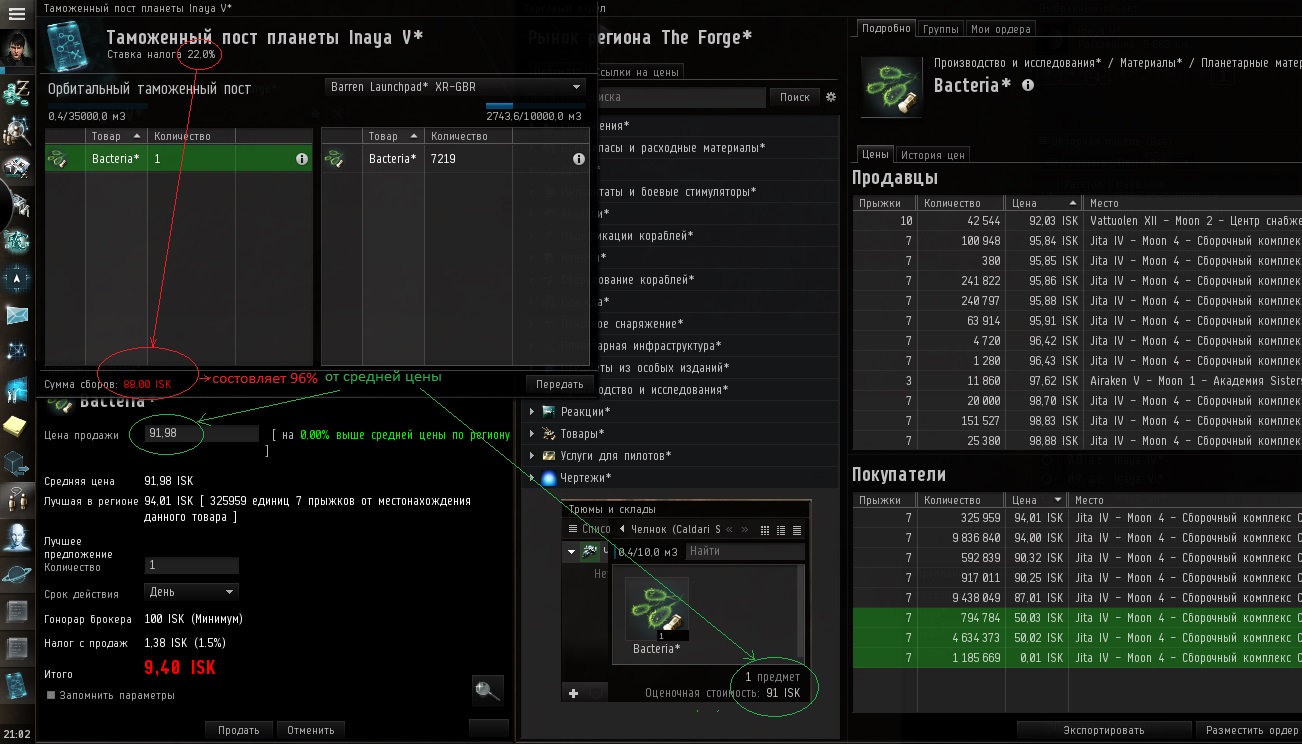Image resolution: width=1302 pixels, height=744 pixels.
Task: Click info icon beside Bacteria market title
Action: click(1028, 86)
